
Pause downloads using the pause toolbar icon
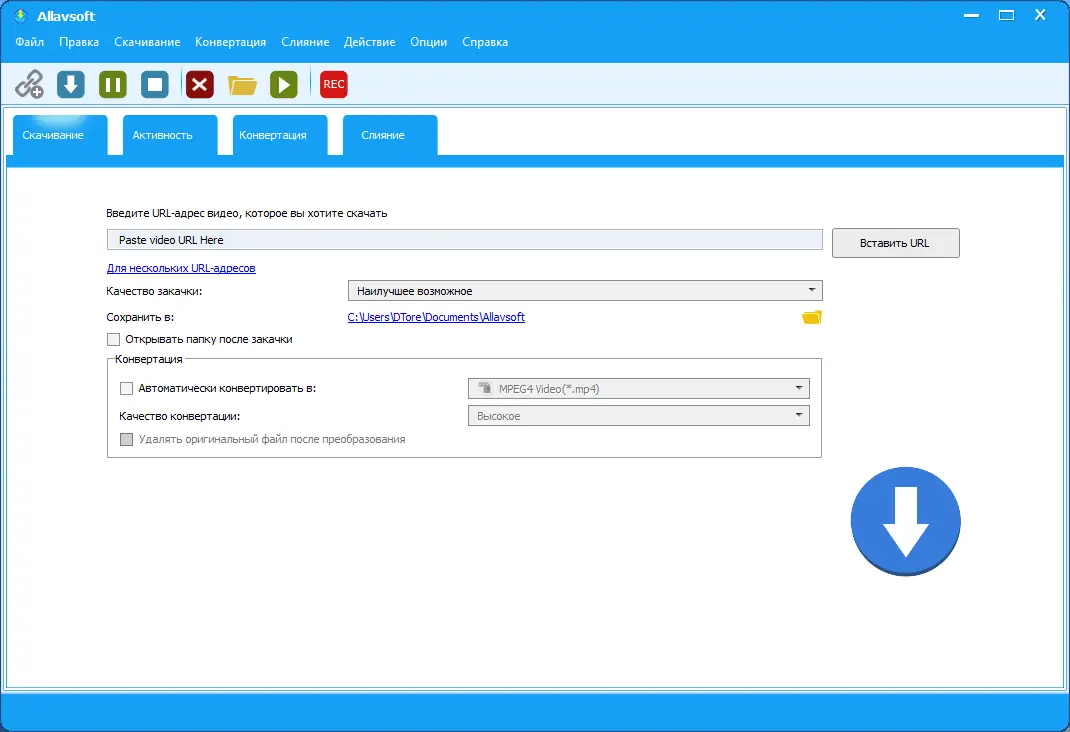(x=112, y=84)
